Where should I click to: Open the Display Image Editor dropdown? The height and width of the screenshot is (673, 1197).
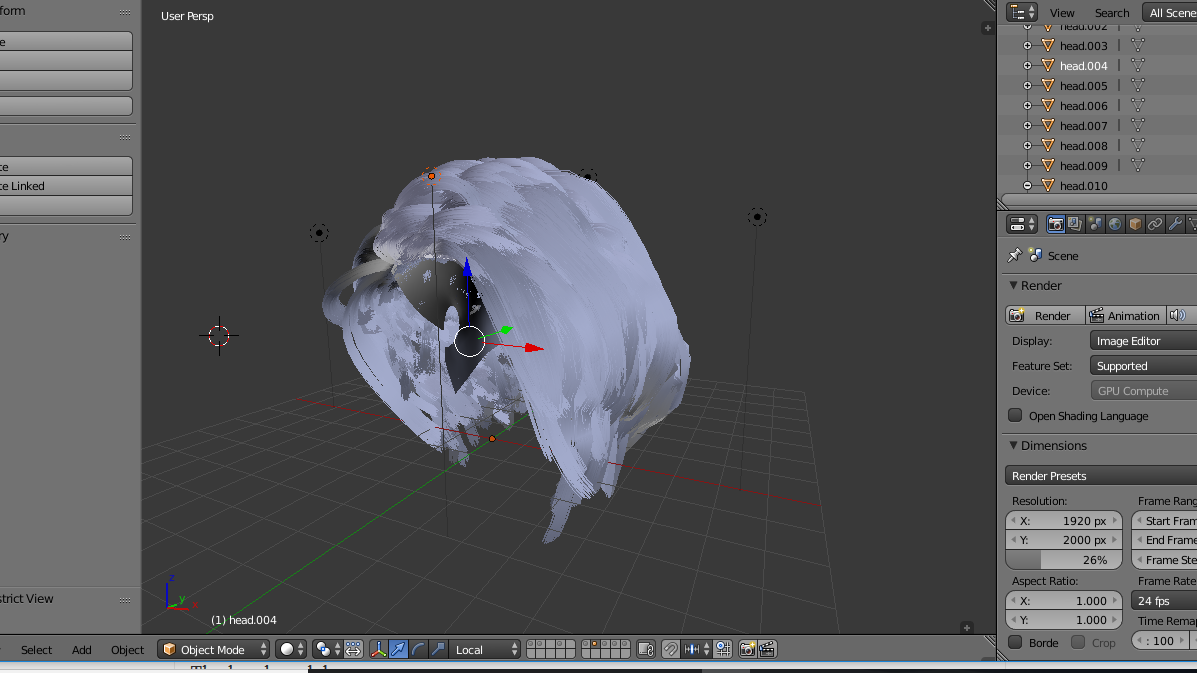(x=1144, y=341)
